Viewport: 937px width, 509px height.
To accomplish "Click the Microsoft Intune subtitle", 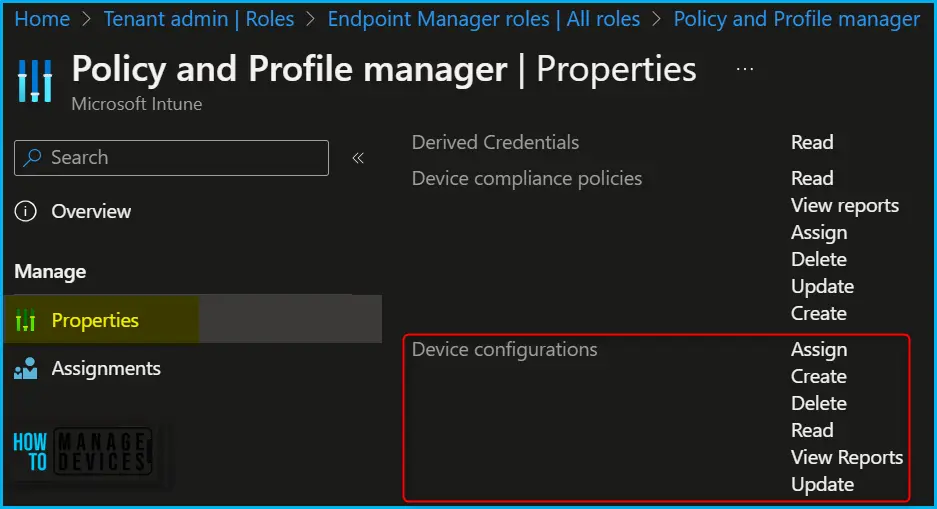I will coord(136,104).
